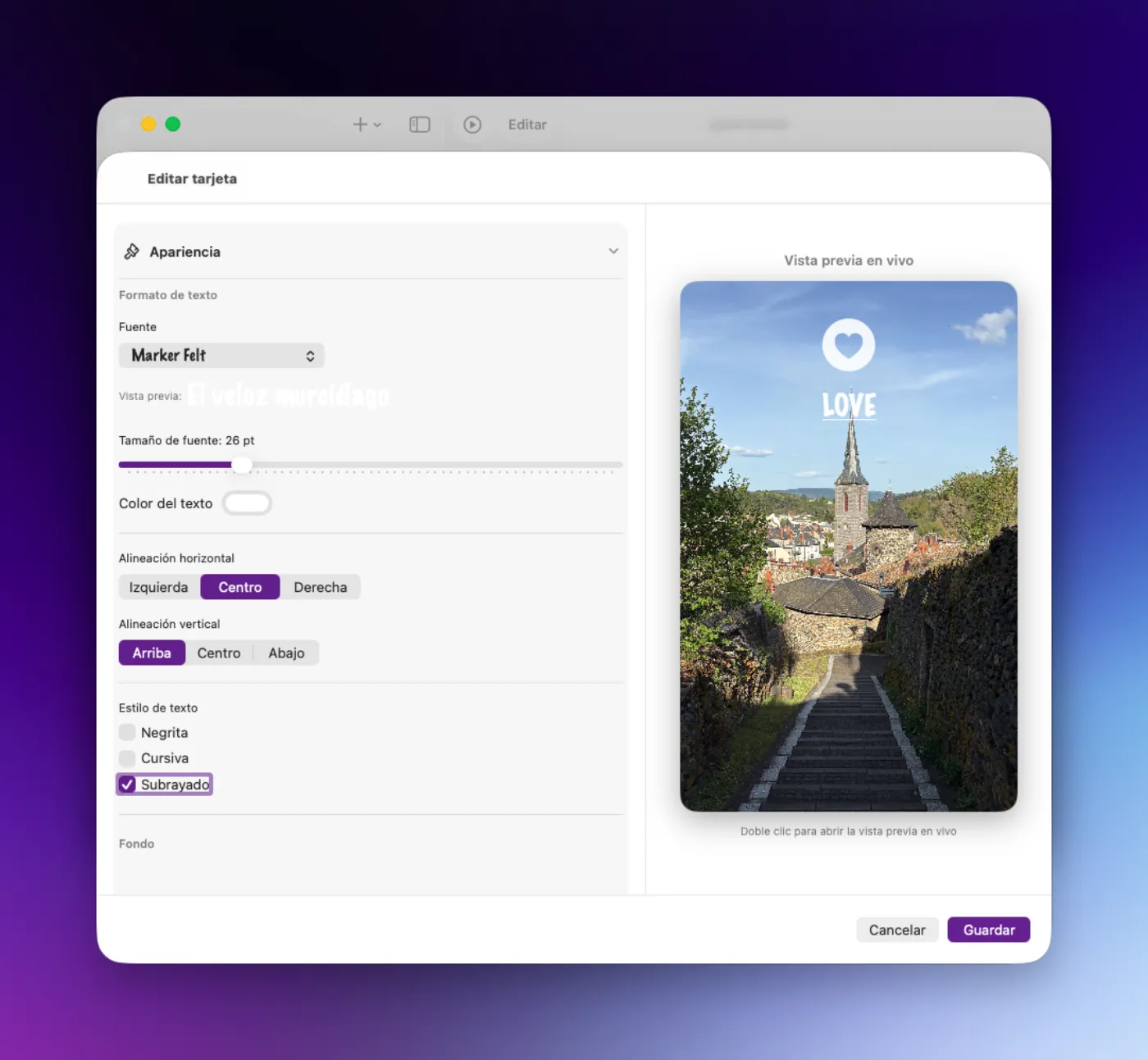The width and height of the screenshot is (1148, 1060).
Task: Enable the Negrita checkbox
Action: pos(127,732)
